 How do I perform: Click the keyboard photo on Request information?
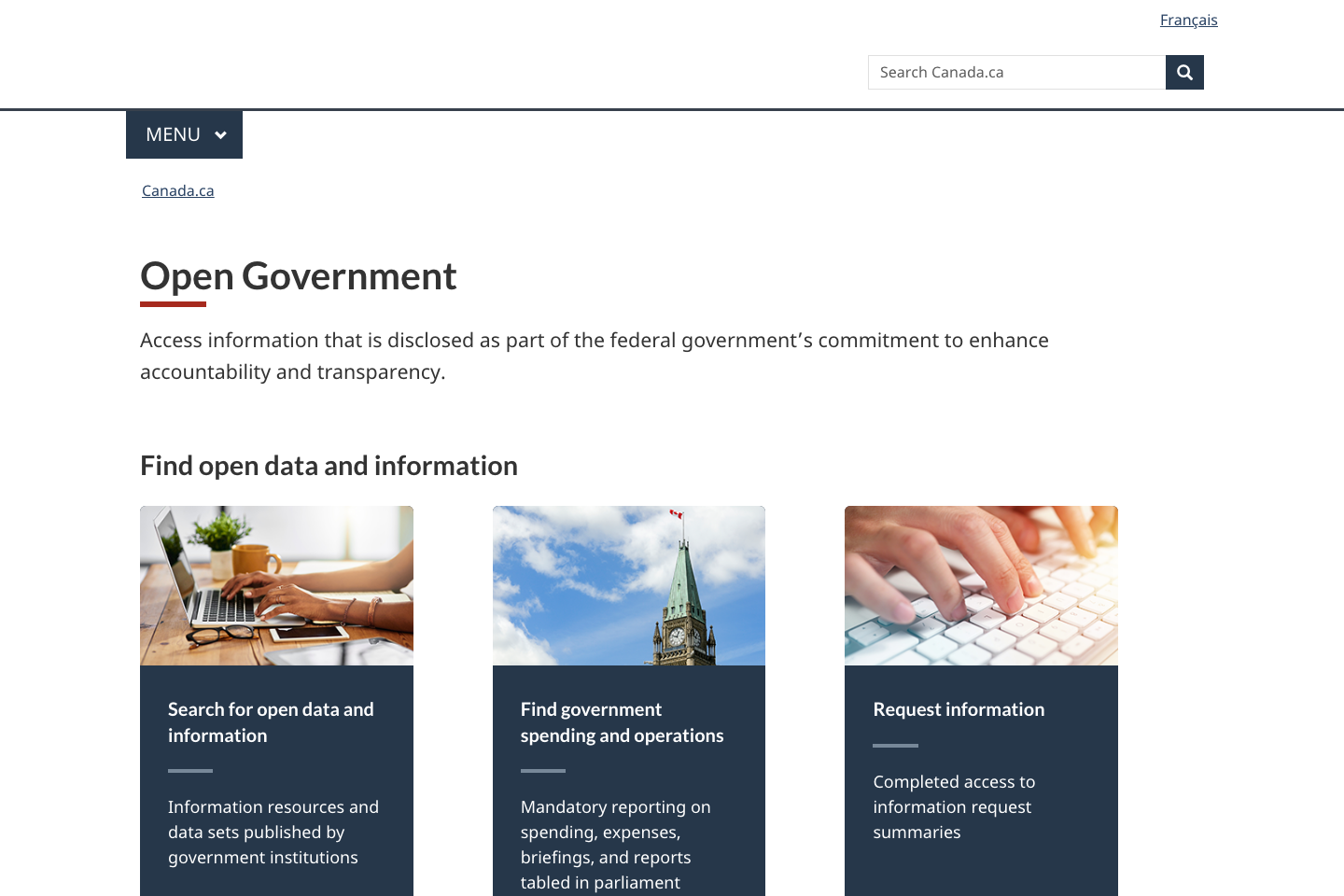tap(981, 584)
